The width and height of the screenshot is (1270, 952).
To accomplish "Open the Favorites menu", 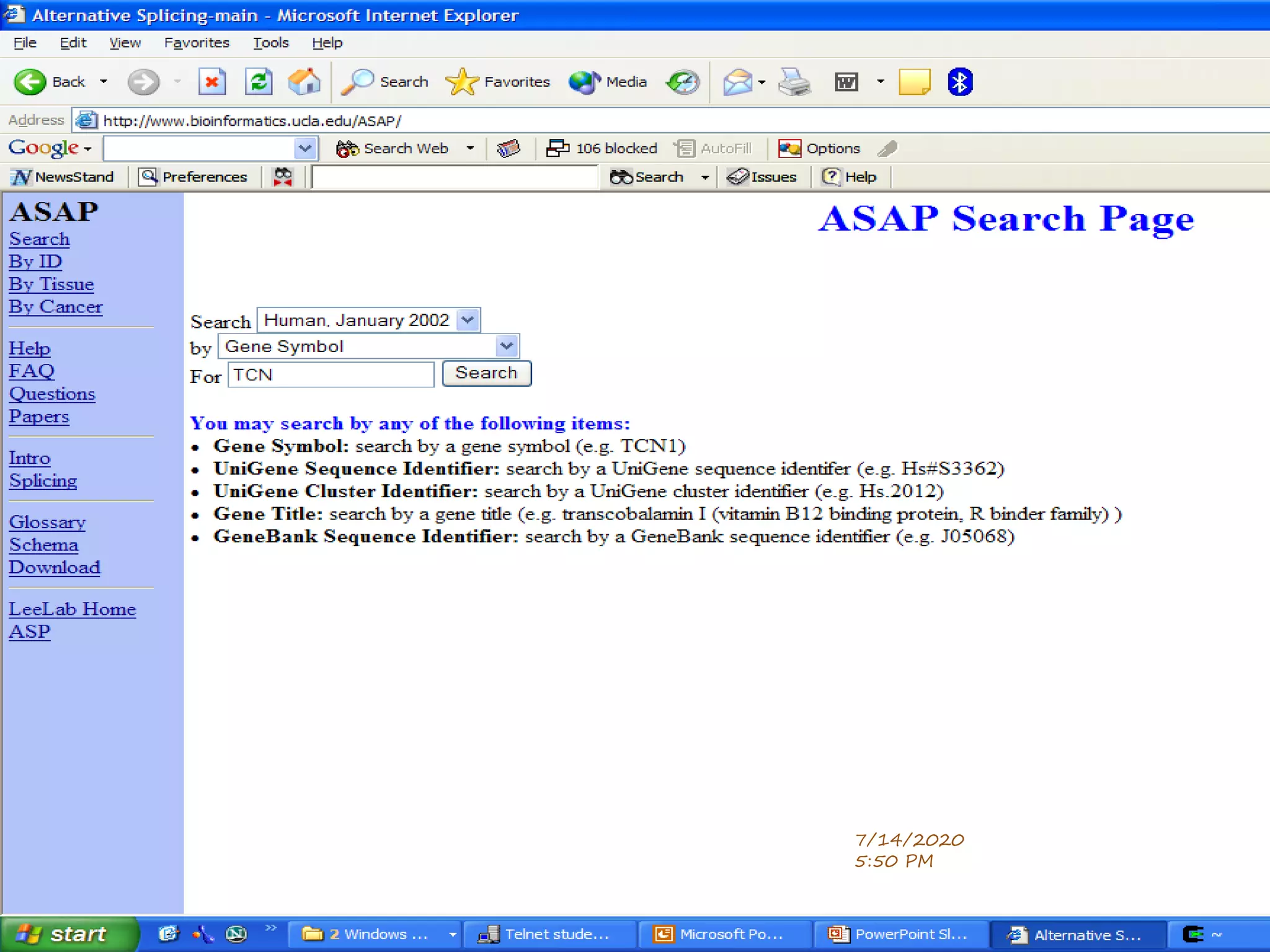I will coord(197,43).
